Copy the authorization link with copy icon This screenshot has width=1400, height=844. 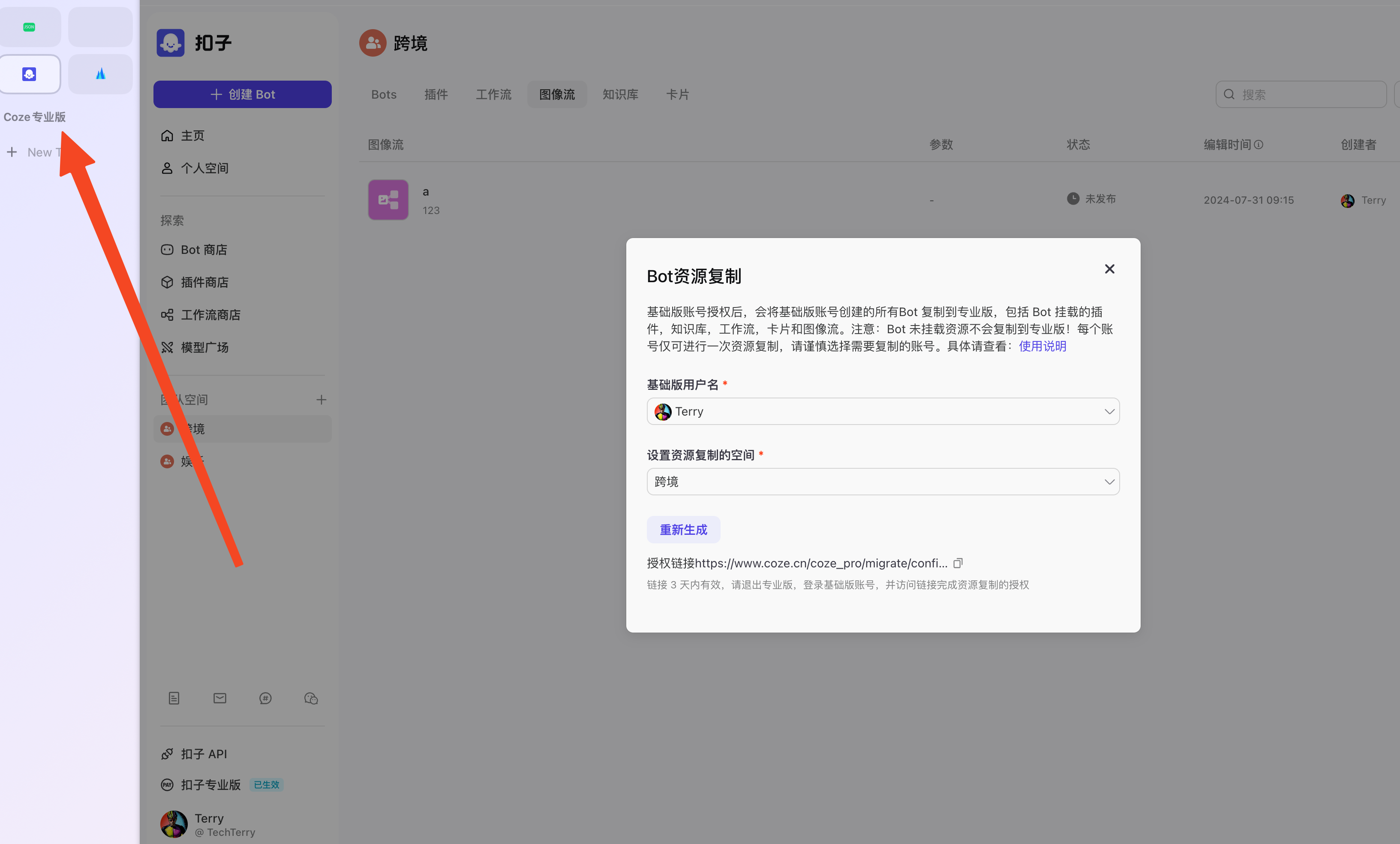coord(958,563)
